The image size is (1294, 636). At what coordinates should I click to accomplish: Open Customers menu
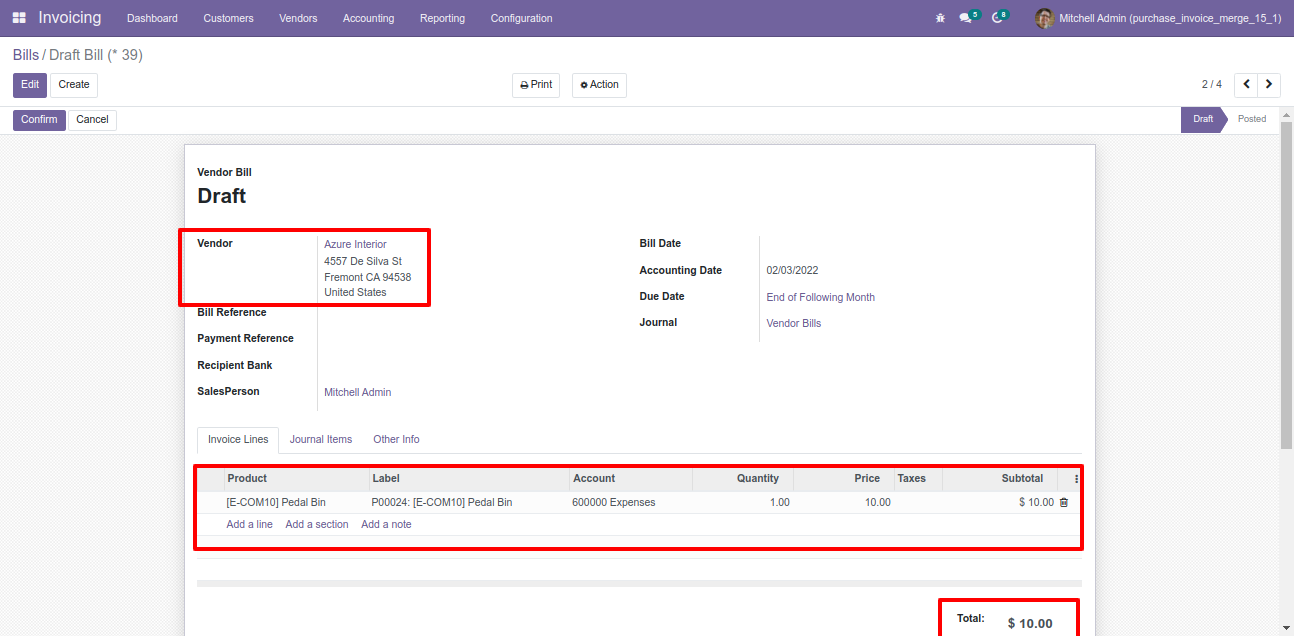(x=228, y=18)
